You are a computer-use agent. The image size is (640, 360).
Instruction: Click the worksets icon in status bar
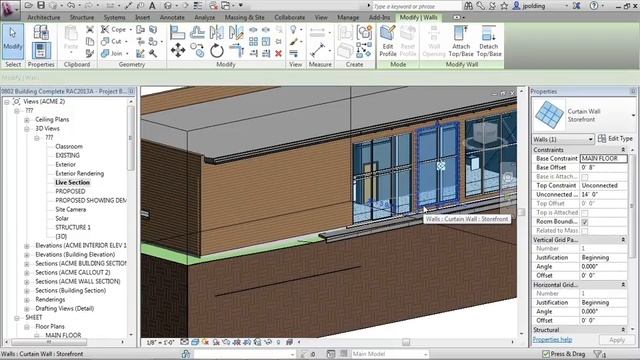point(186,354)
